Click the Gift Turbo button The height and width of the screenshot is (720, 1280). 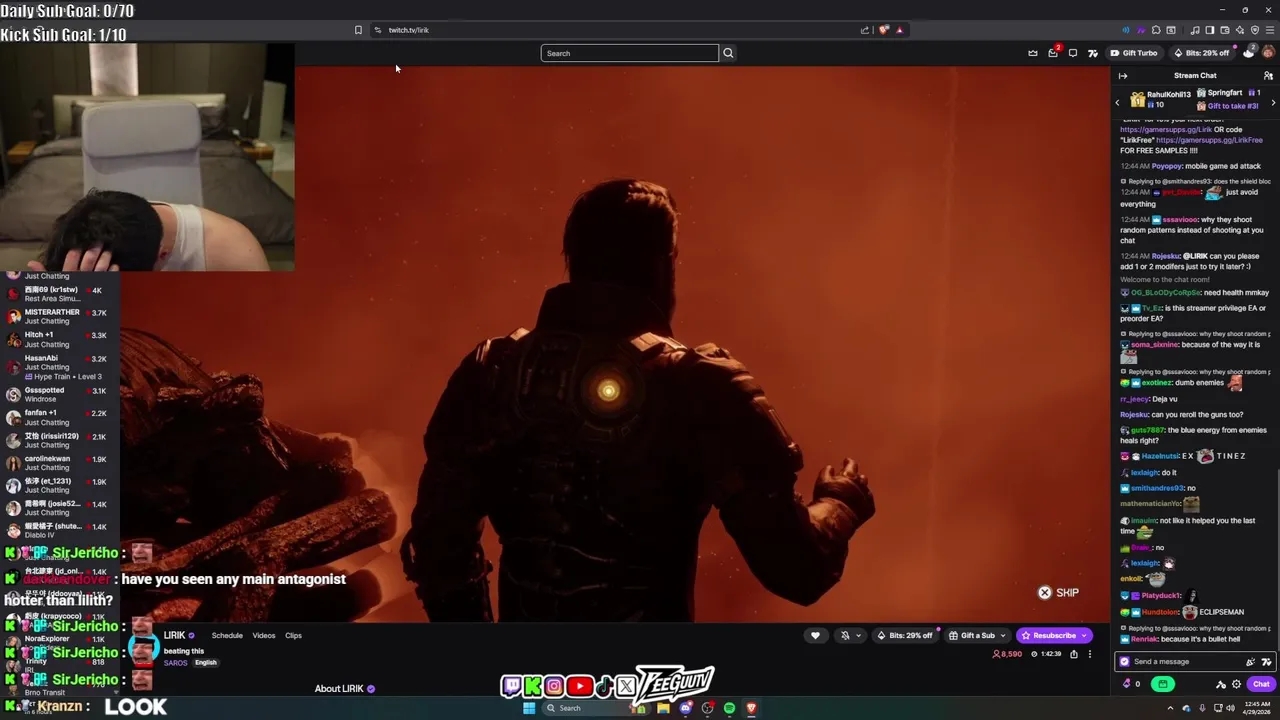pyautogui.click(x=1134, y=53)
